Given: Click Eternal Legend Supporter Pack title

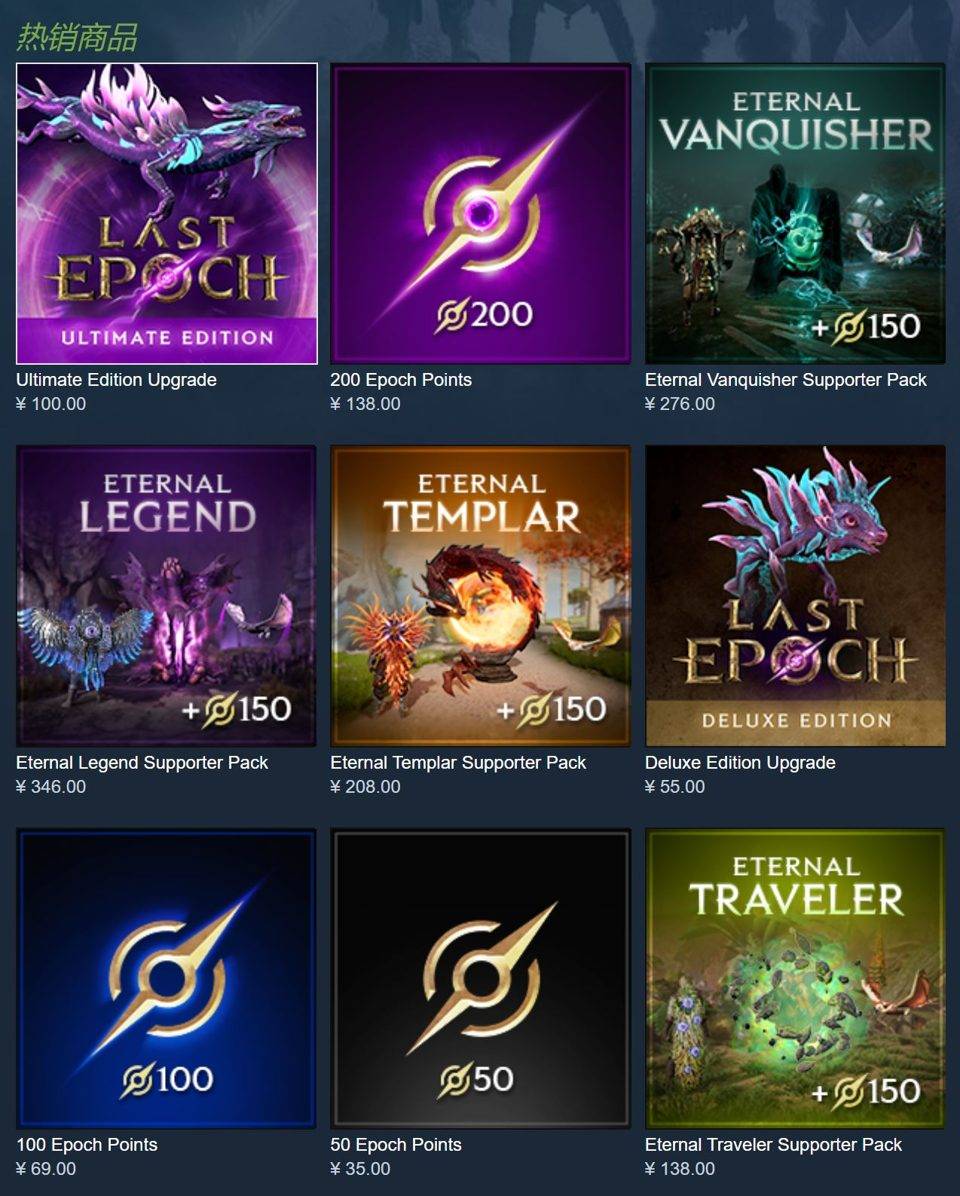Looking at the screenshot, I should (143, 763).
